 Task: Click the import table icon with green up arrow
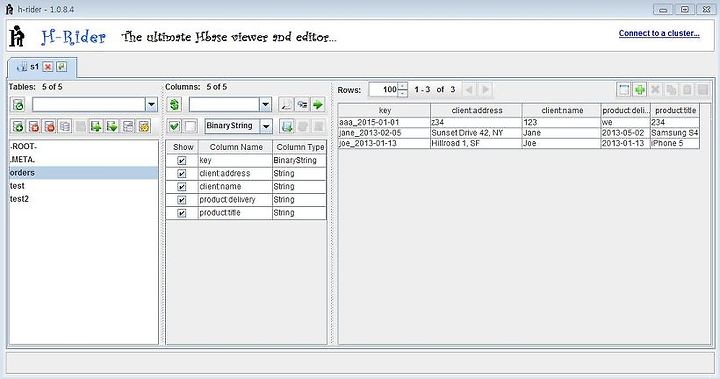(x=96, y=126)
